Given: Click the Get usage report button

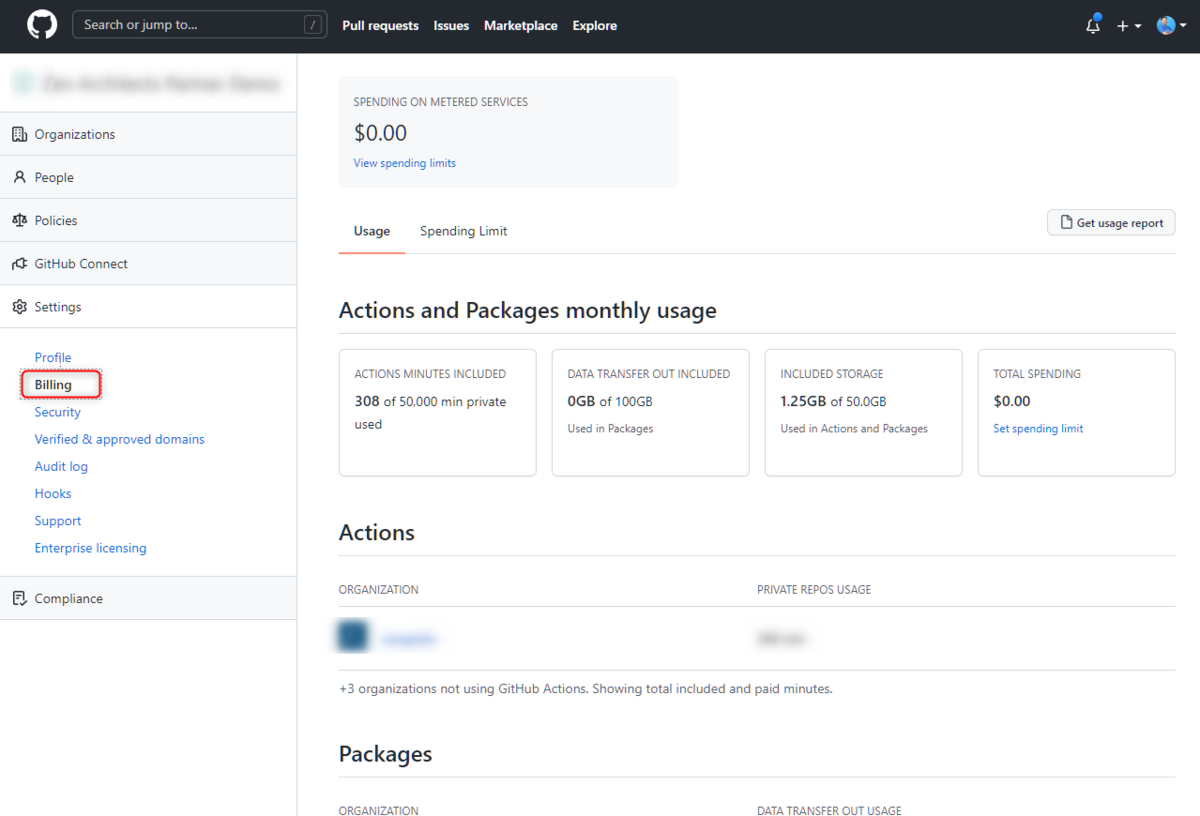Looking at the screenshot, I should tap(1111, 222).
